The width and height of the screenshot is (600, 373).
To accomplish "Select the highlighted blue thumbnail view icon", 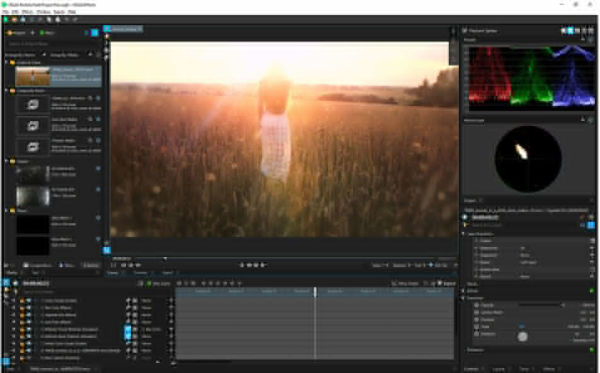I will (95, 33).
